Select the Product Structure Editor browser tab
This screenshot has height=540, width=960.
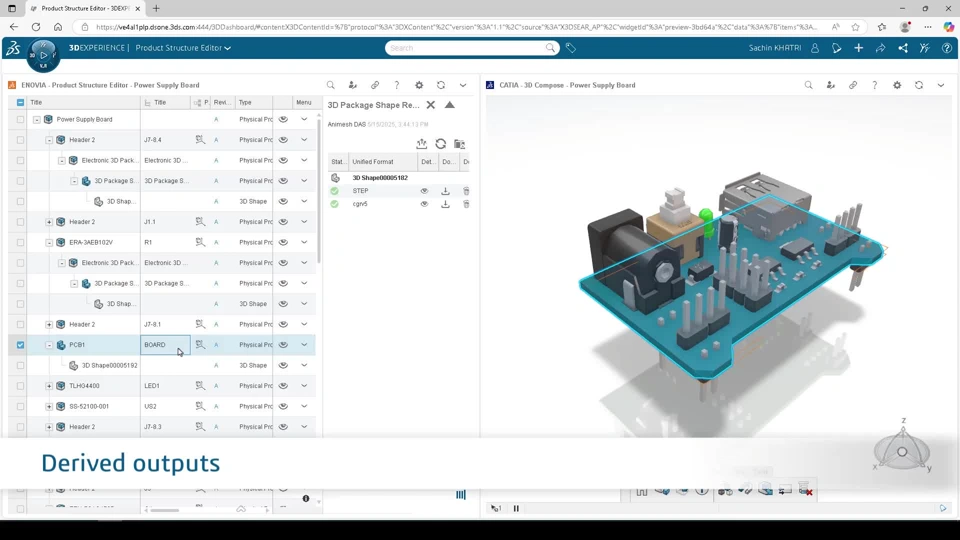83,9
